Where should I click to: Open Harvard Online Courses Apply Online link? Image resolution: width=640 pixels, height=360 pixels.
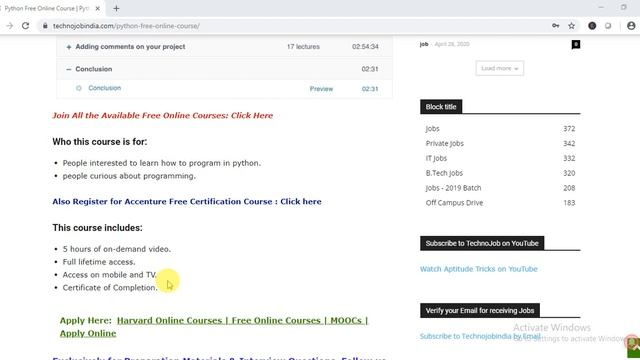213,327
